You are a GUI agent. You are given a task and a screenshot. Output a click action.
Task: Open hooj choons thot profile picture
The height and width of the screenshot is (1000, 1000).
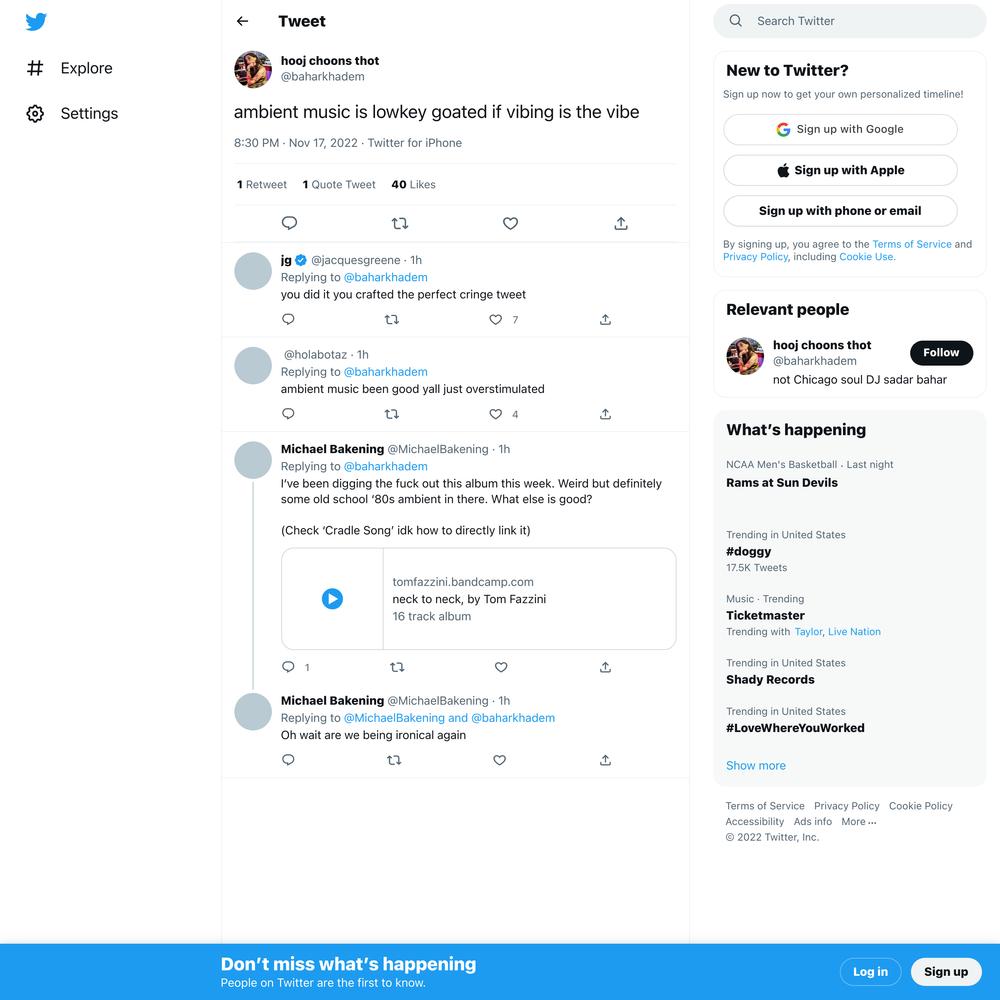pos(253,69)
